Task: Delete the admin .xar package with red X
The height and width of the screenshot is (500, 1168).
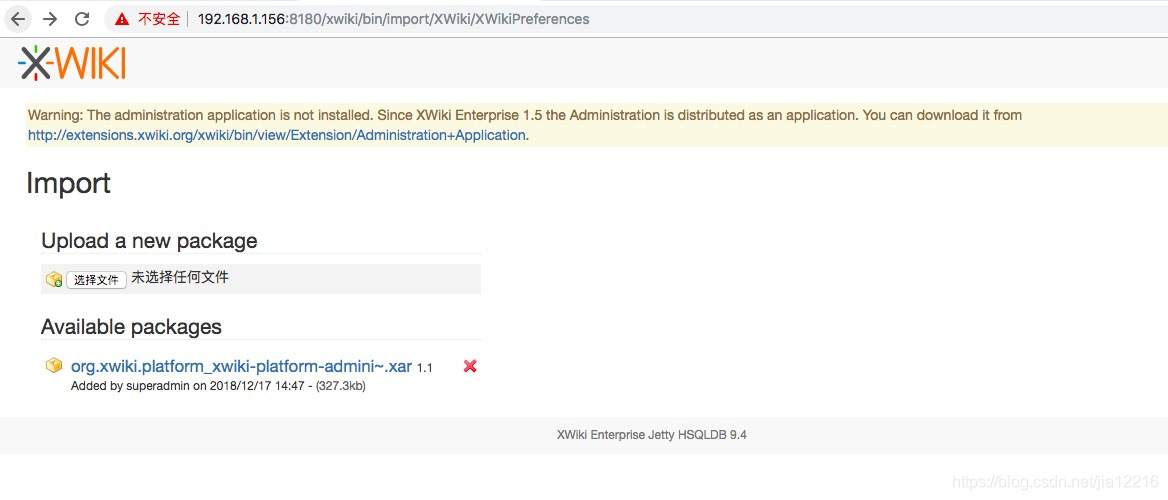Action: [470, 366]
